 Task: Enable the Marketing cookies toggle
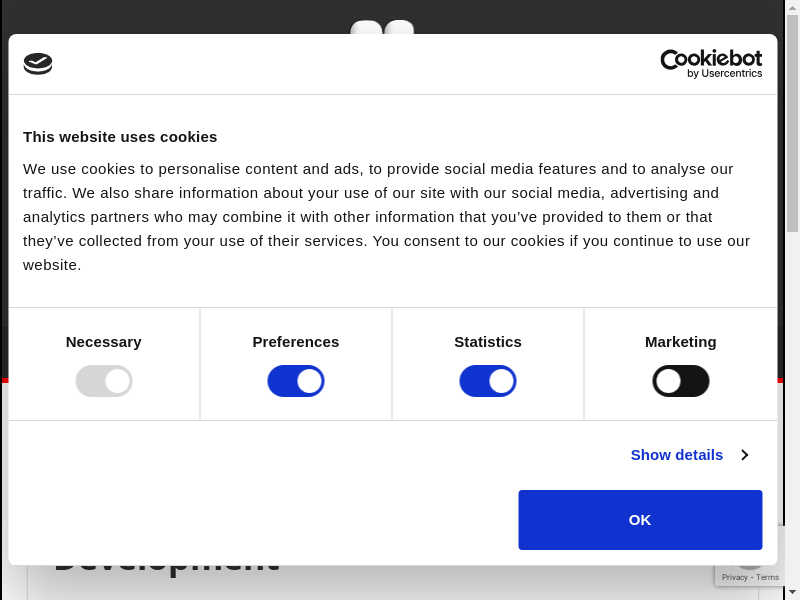coord(681,381)
